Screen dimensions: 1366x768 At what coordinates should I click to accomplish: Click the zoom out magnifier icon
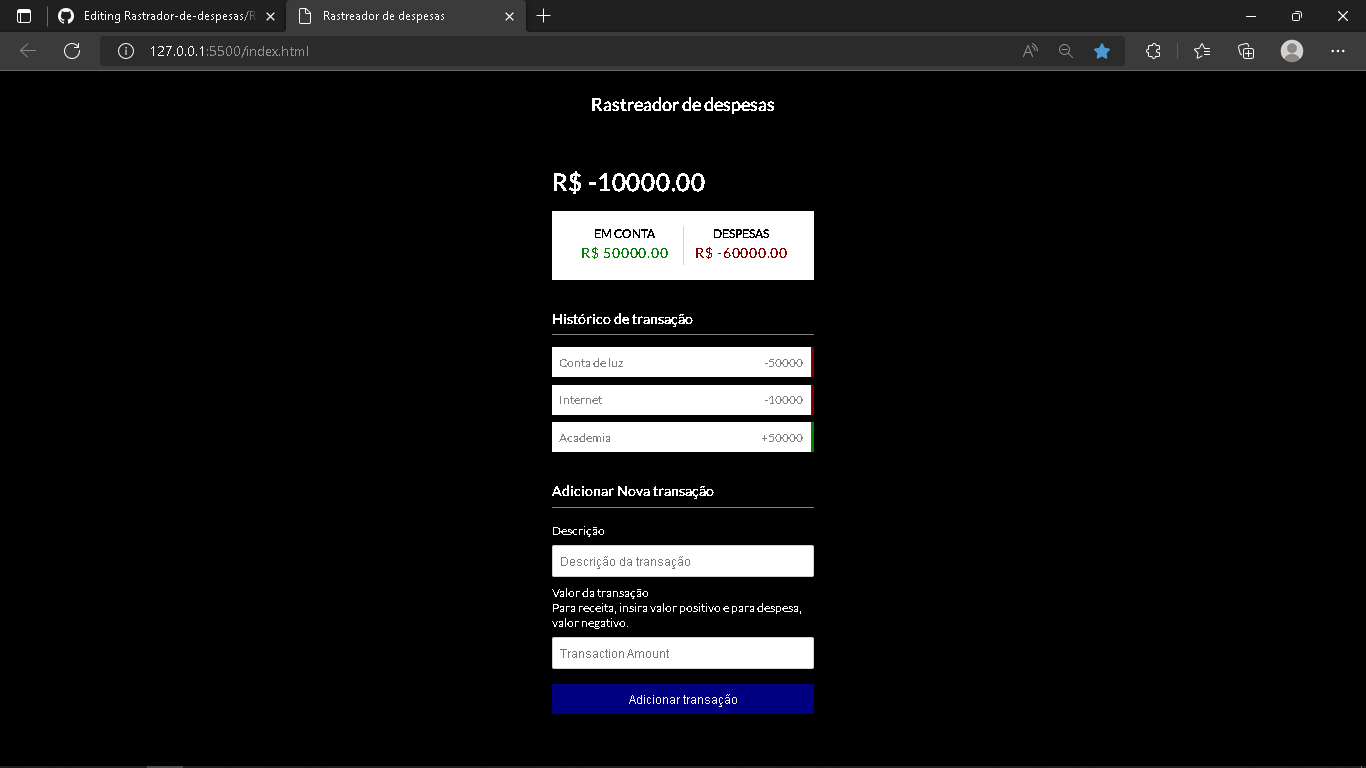point(1066,50)
